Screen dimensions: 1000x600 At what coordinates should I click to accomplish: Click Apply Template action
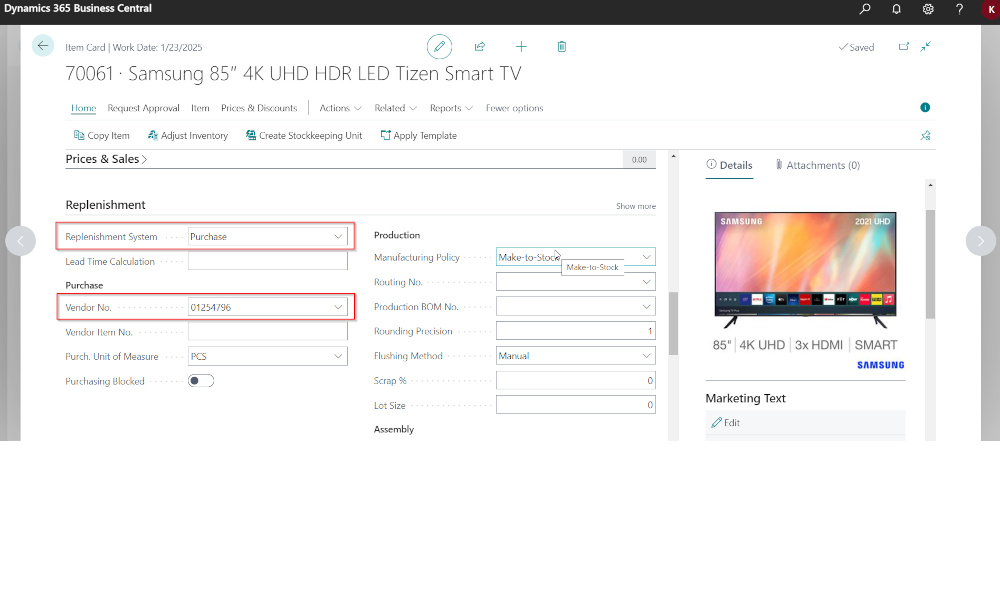419,136
